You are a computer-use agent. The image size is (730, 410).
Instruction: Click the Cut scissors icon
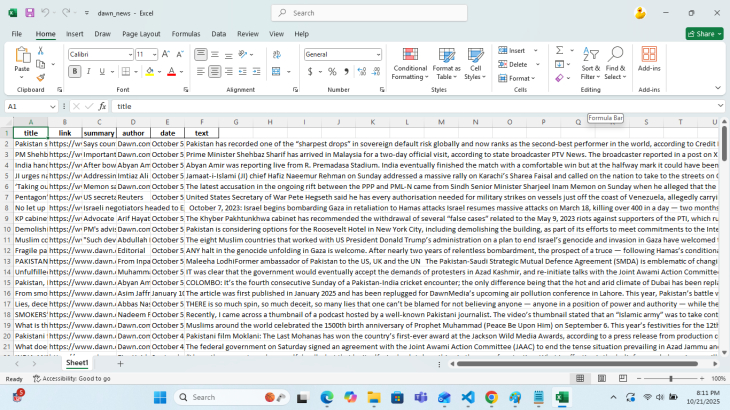[40, 51]
